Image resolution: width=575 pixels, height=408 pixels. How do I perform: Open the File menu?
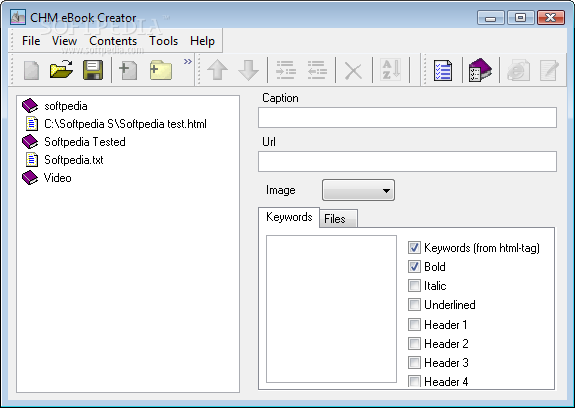[31, 41]
